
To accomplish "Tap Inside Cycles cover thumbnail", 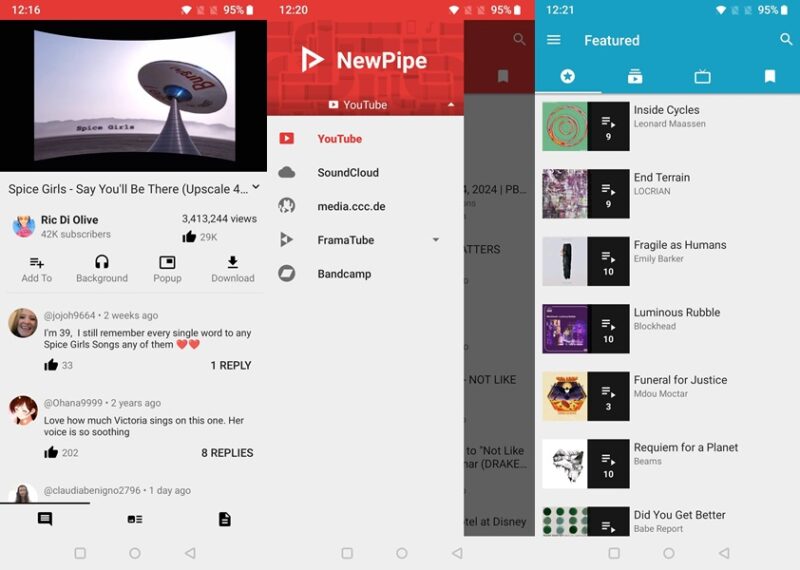I will click(565, 126).
